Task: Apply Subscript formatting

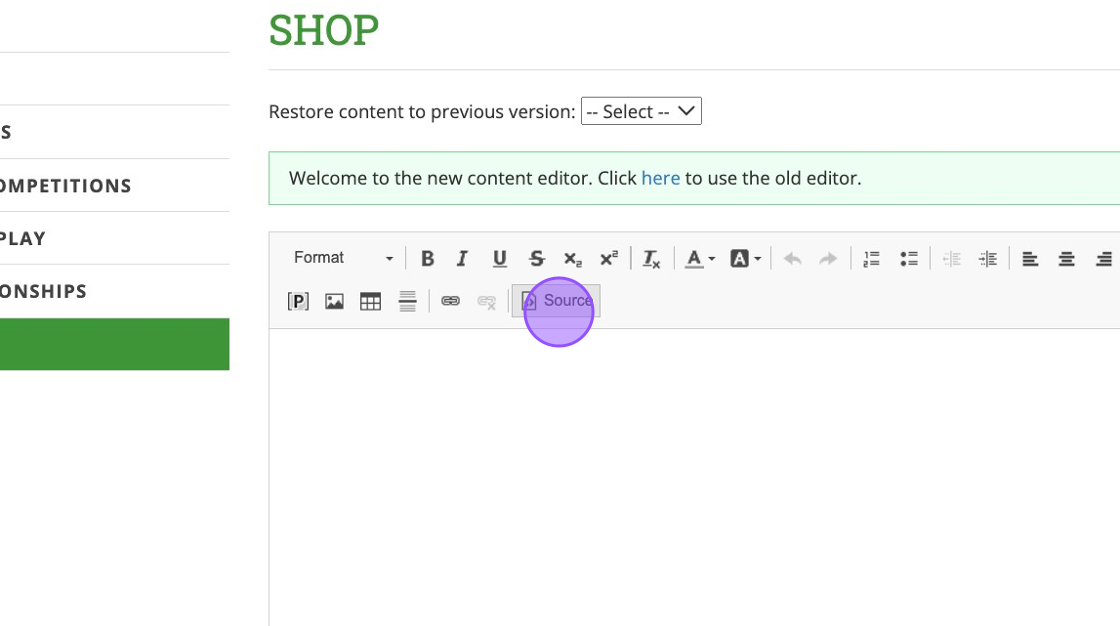Action: 573,259
